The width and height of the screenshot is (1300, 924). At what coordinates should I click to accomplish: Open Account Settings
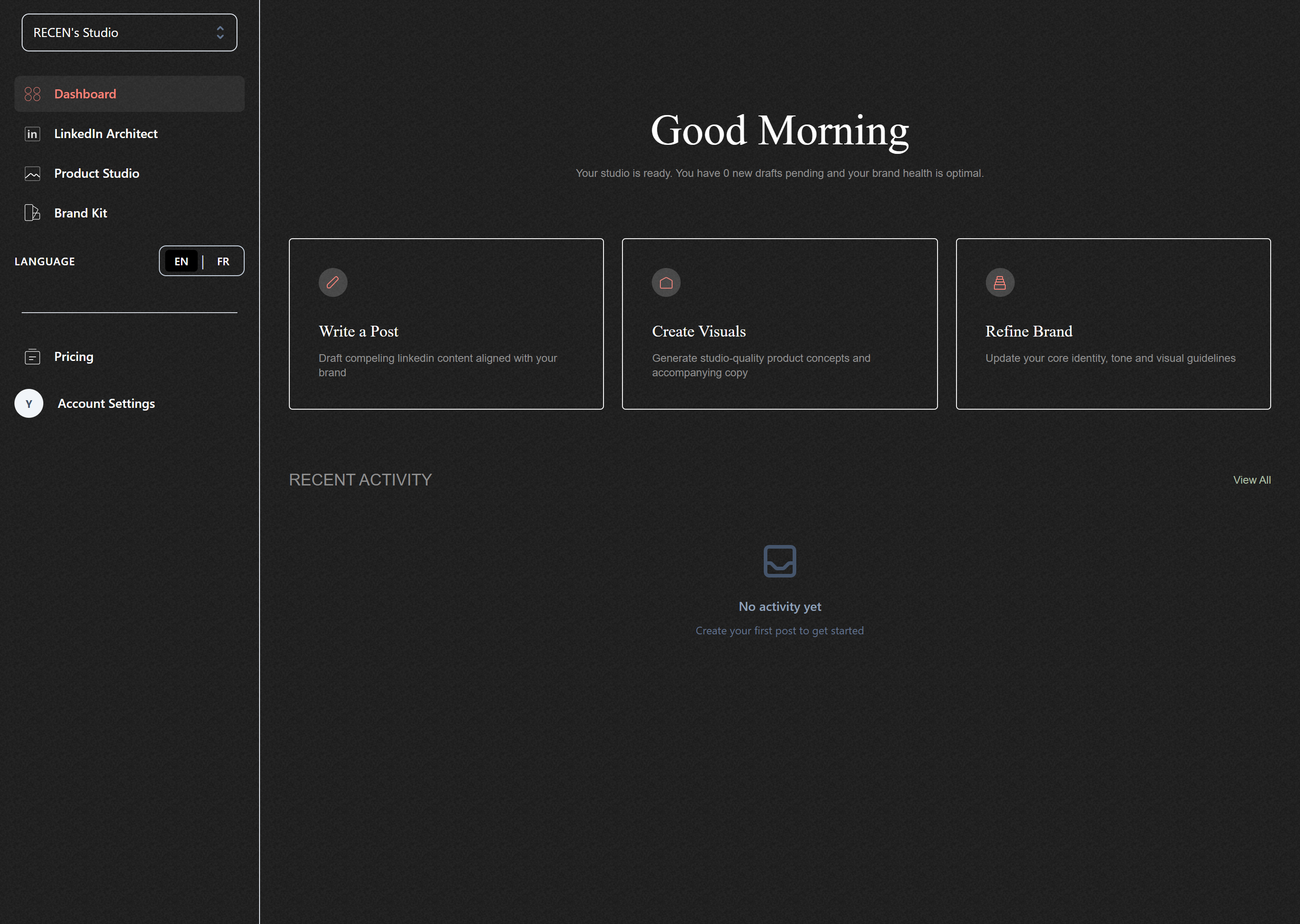(106, 403)
